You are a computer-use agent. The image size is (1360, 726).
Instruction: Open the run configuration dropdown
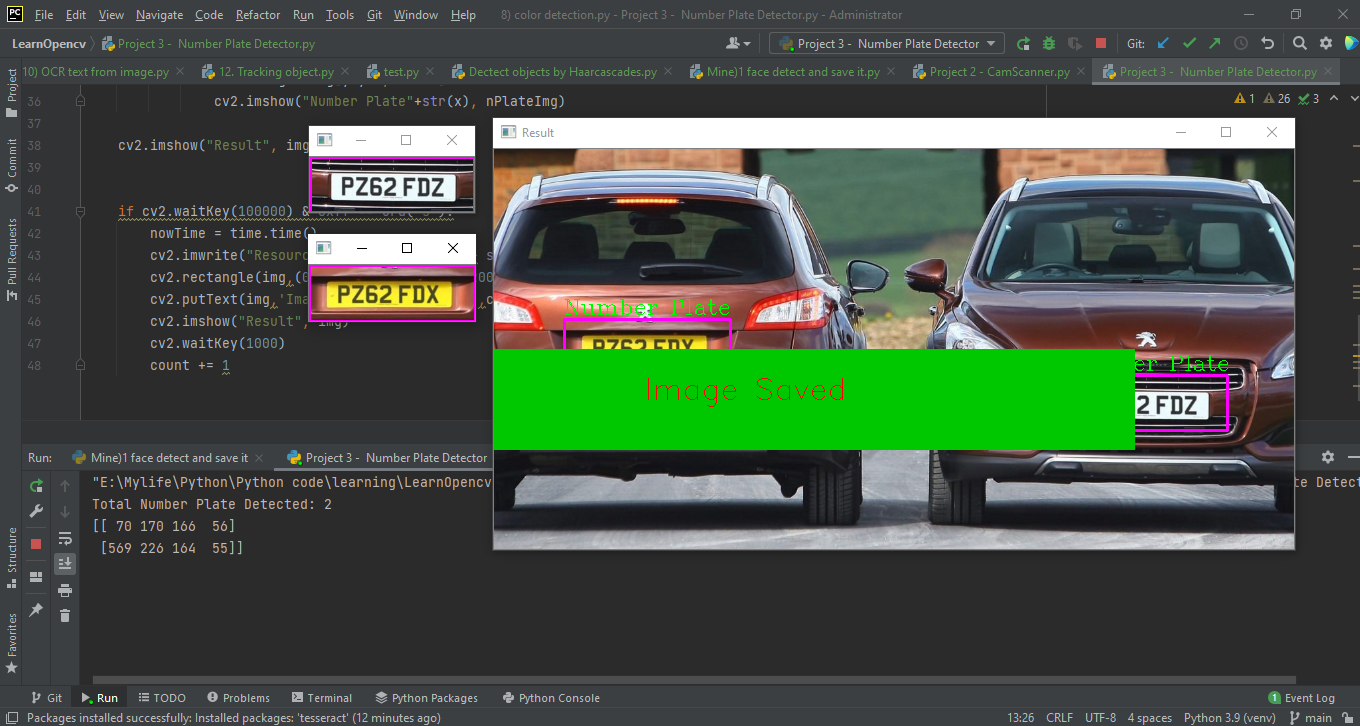click(x=889, y=43)
